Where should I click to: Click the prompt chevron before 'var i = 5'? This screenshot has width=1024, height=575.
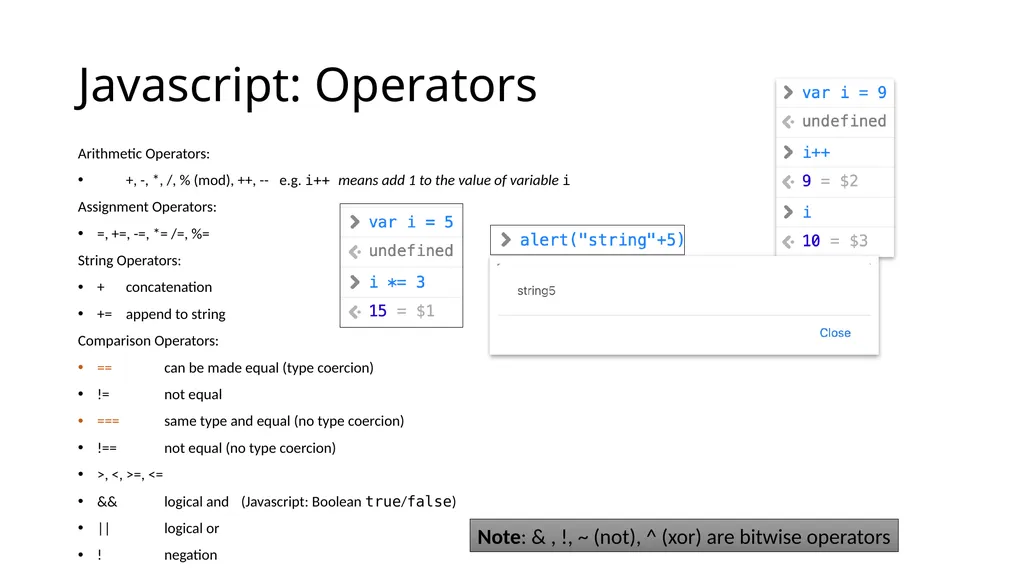[355, 222]
